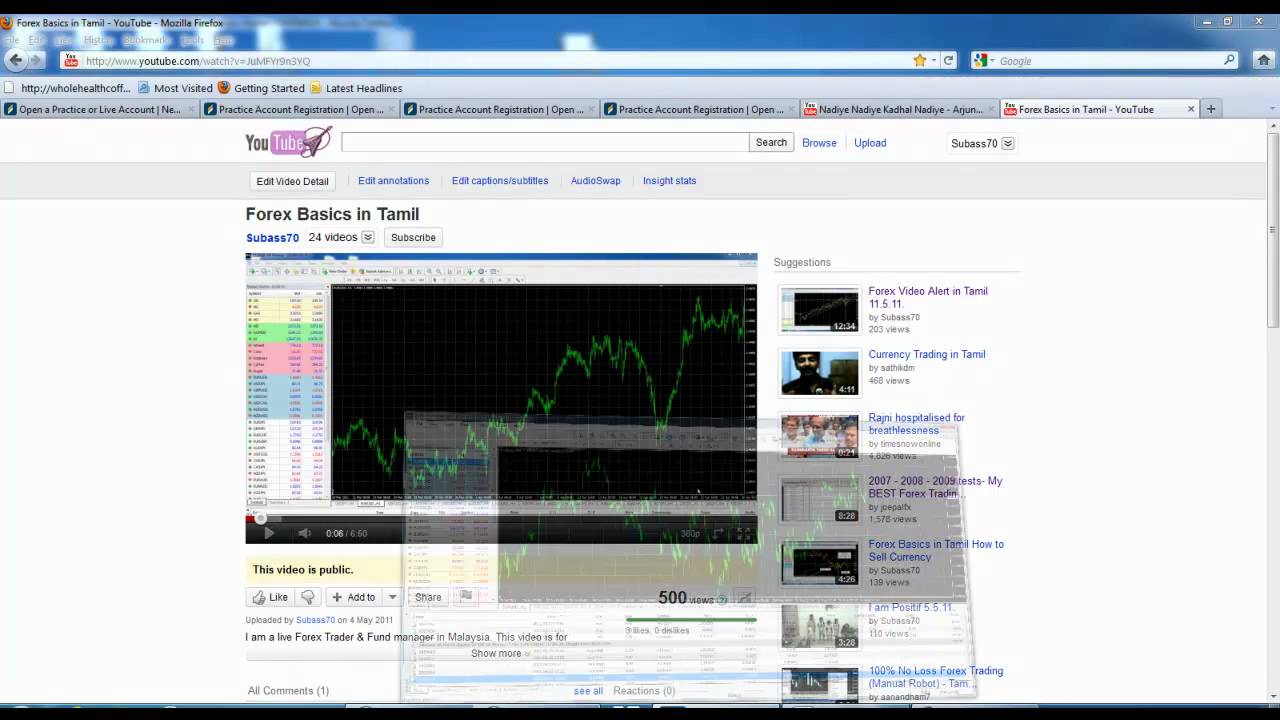Open the Subass70 channel link under the title
Image resolution: width=1280 pixels, height=720 pixels.
click(272, 238)
